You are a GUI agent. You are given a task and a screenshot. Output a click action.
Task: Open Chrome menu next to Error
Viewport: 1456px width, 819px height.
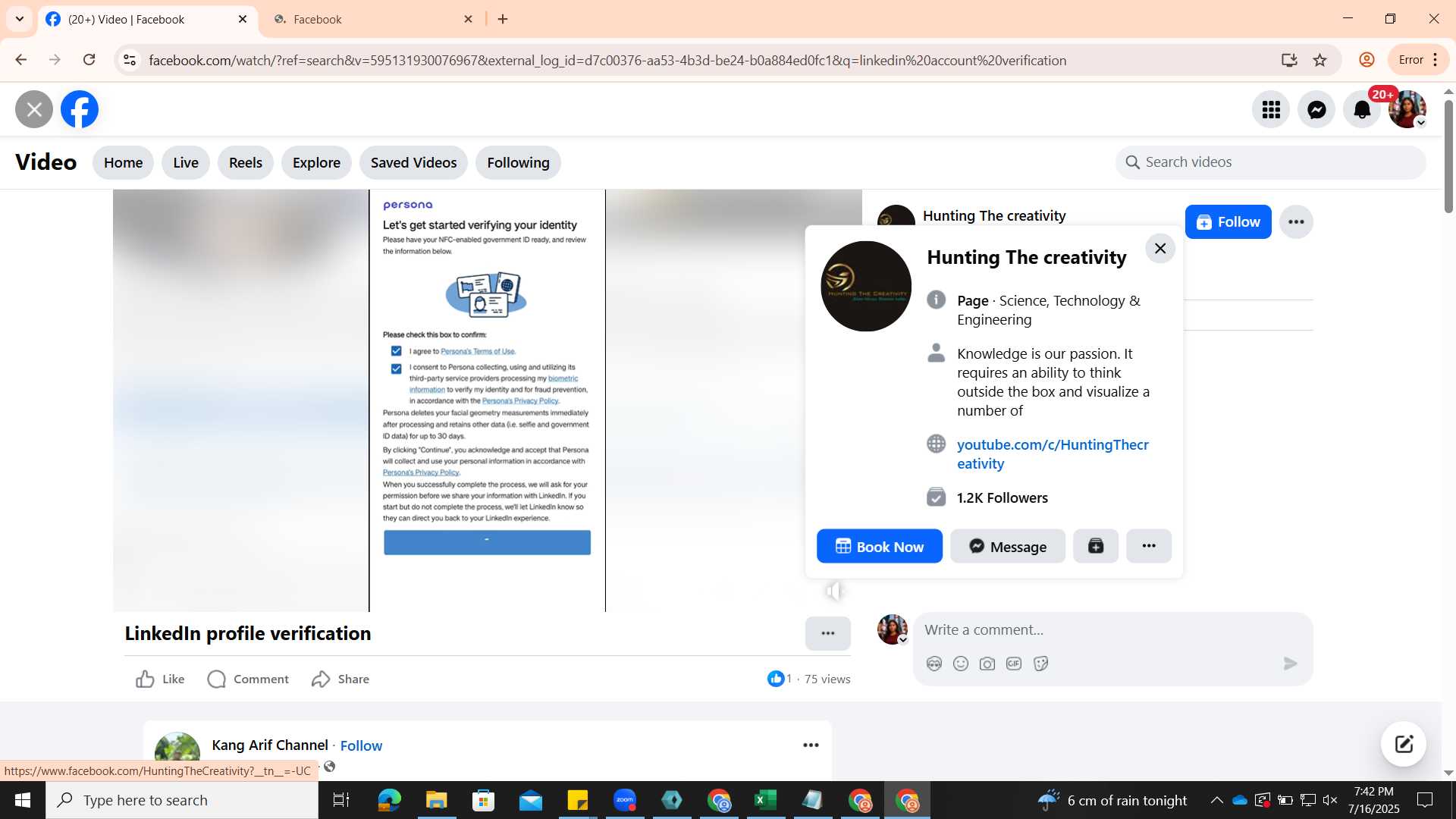tap(1435, 60)
